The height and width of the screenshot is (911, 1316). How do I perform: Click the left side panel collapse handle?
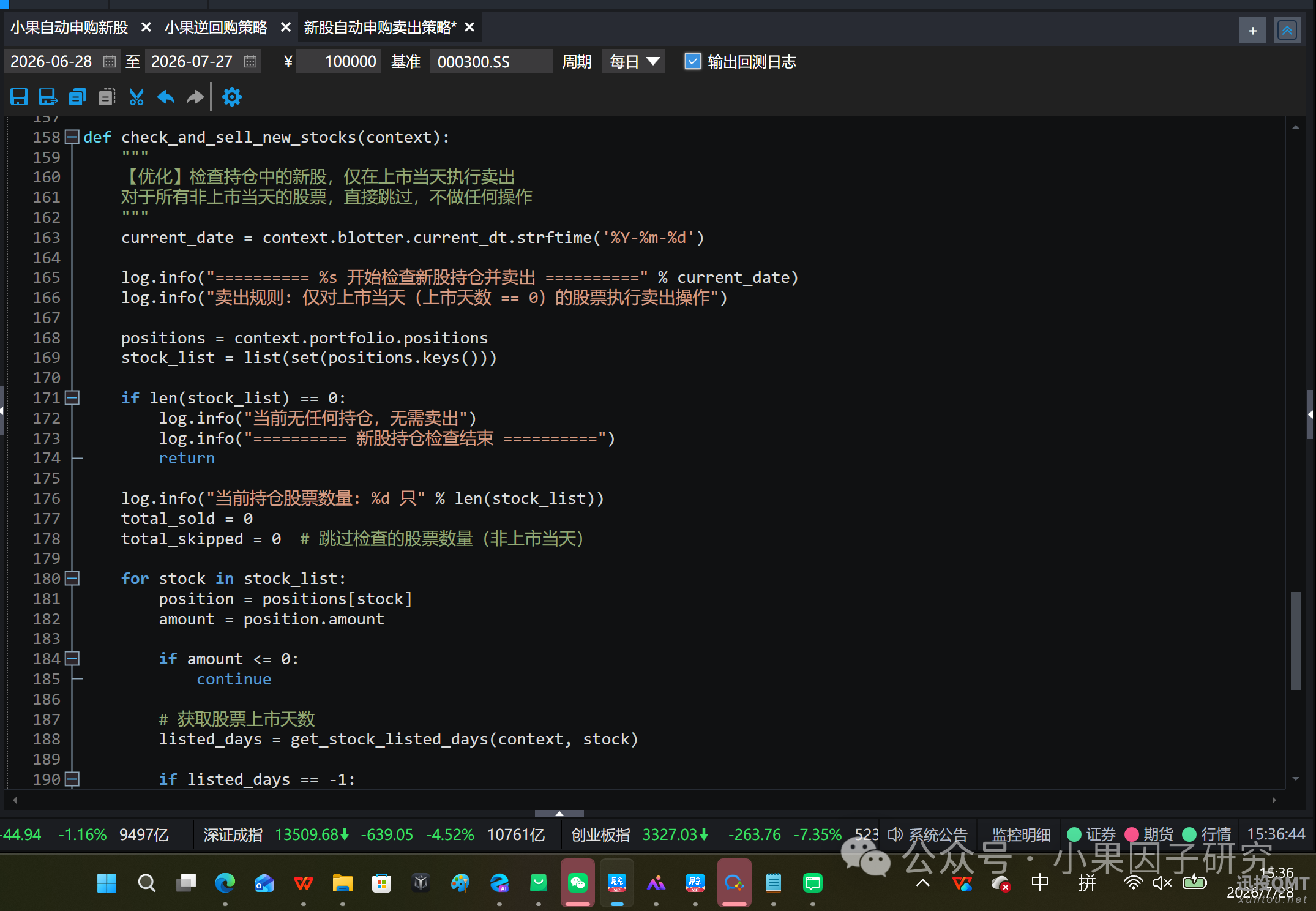point(2,410)
